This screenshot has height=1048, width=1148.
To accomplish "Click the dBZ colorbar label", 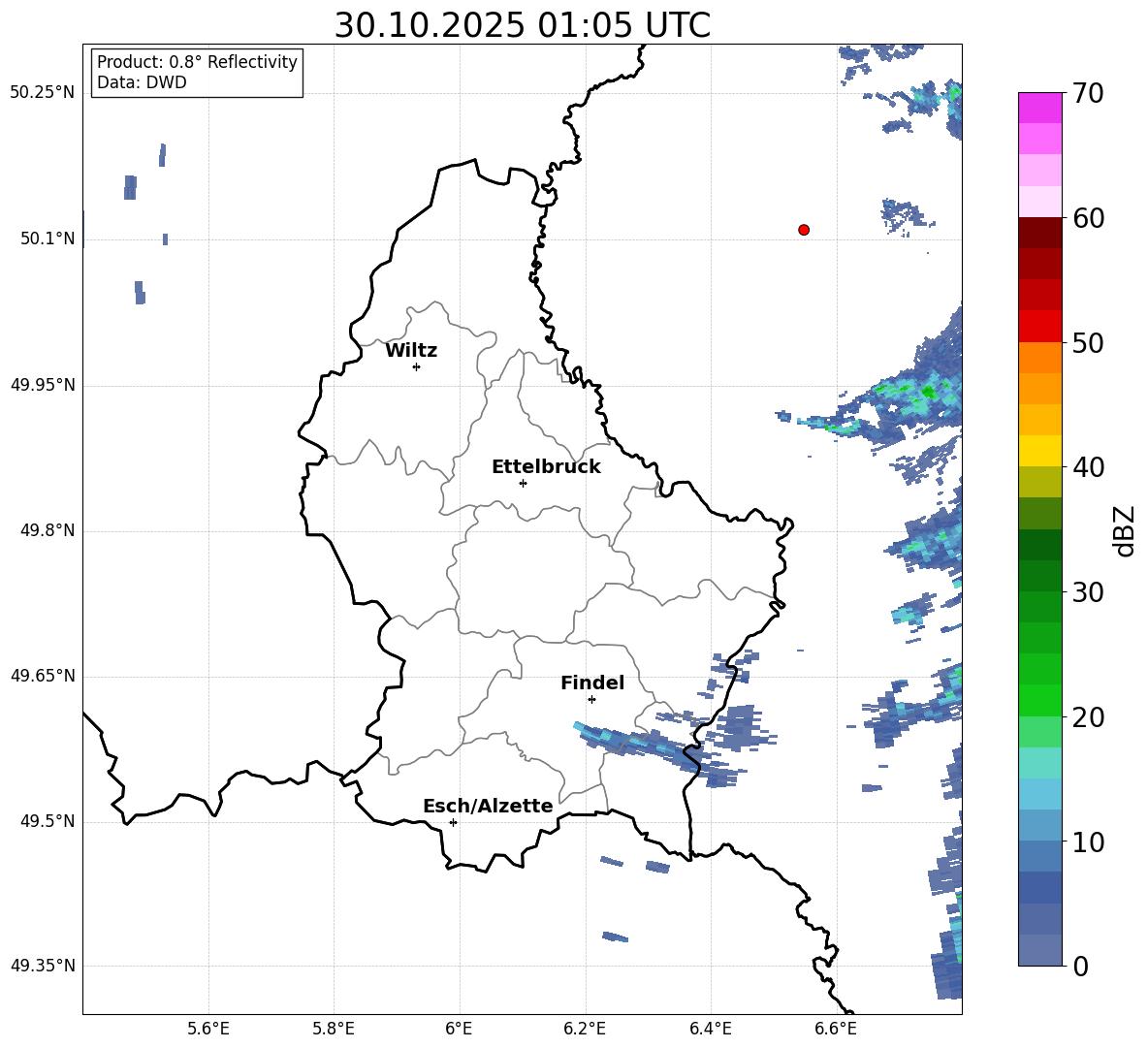I will point(1125,531).
